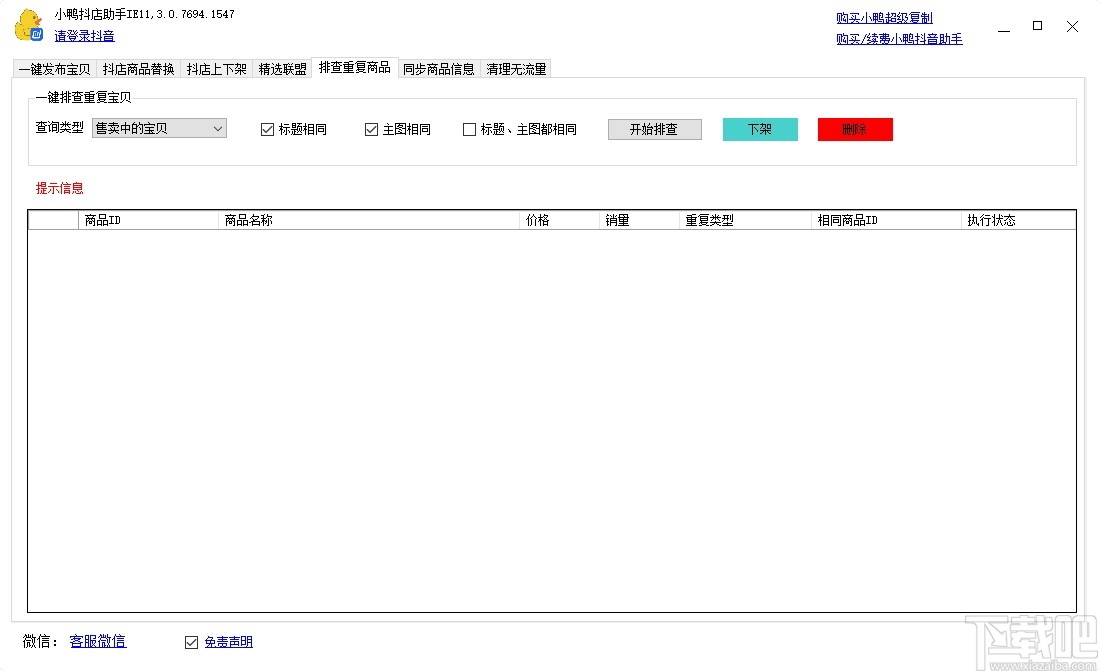
Task: Switch to the 同步商品信息 tab
Action: [x=438, y=69]
